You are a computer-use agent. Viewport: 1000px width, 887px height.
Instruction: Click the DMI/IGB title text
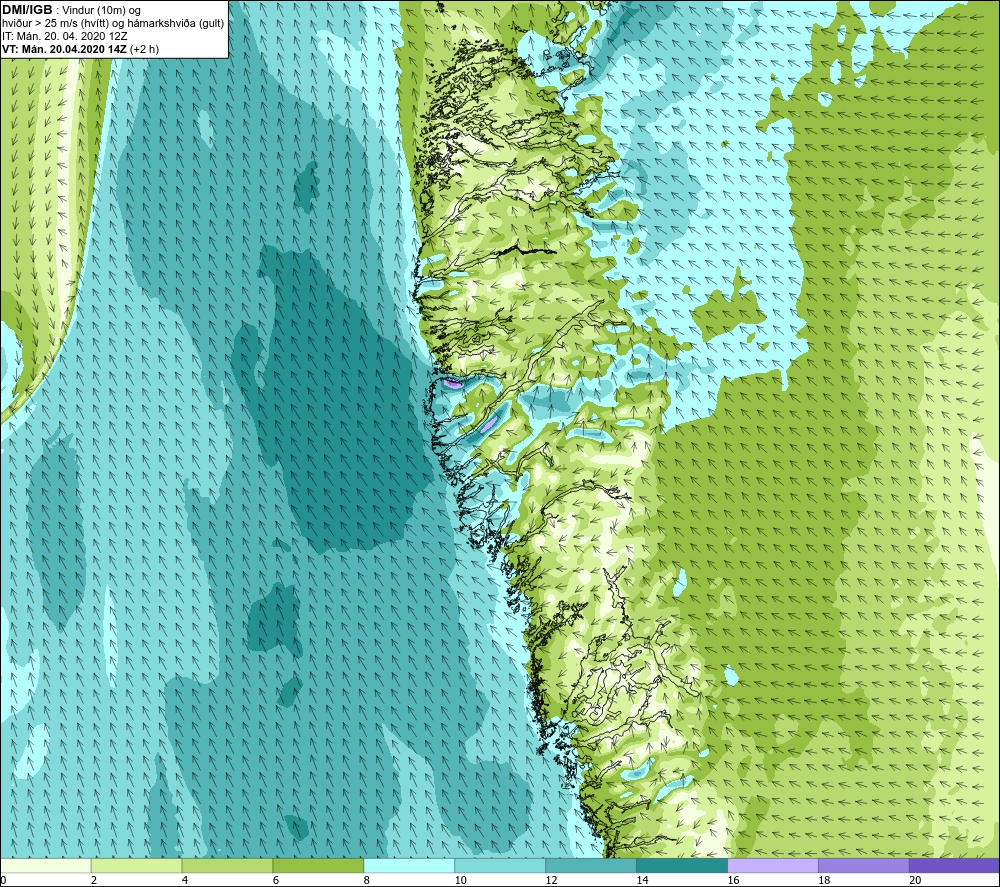27,10
